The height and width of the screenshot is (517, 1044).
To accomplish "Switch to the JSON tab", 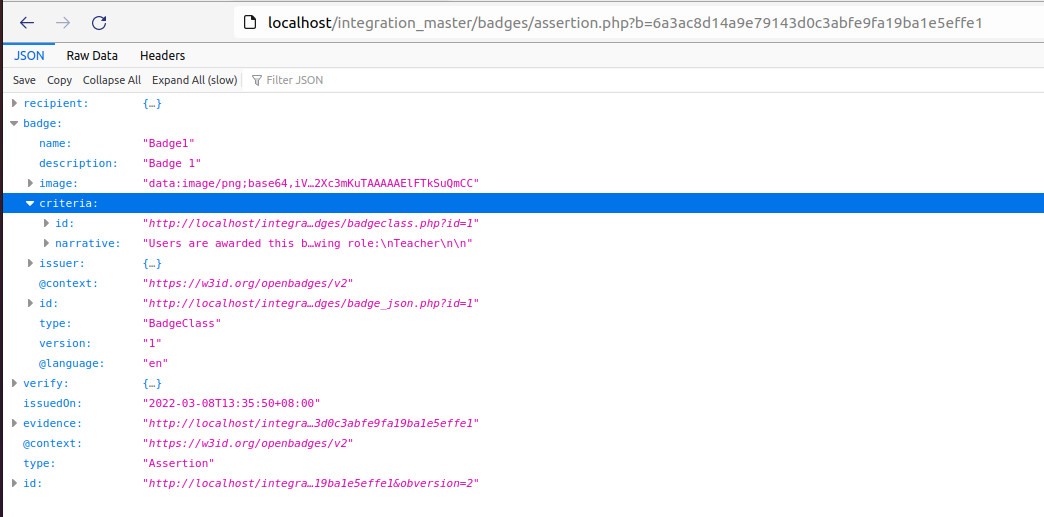I will pos(29,55).
